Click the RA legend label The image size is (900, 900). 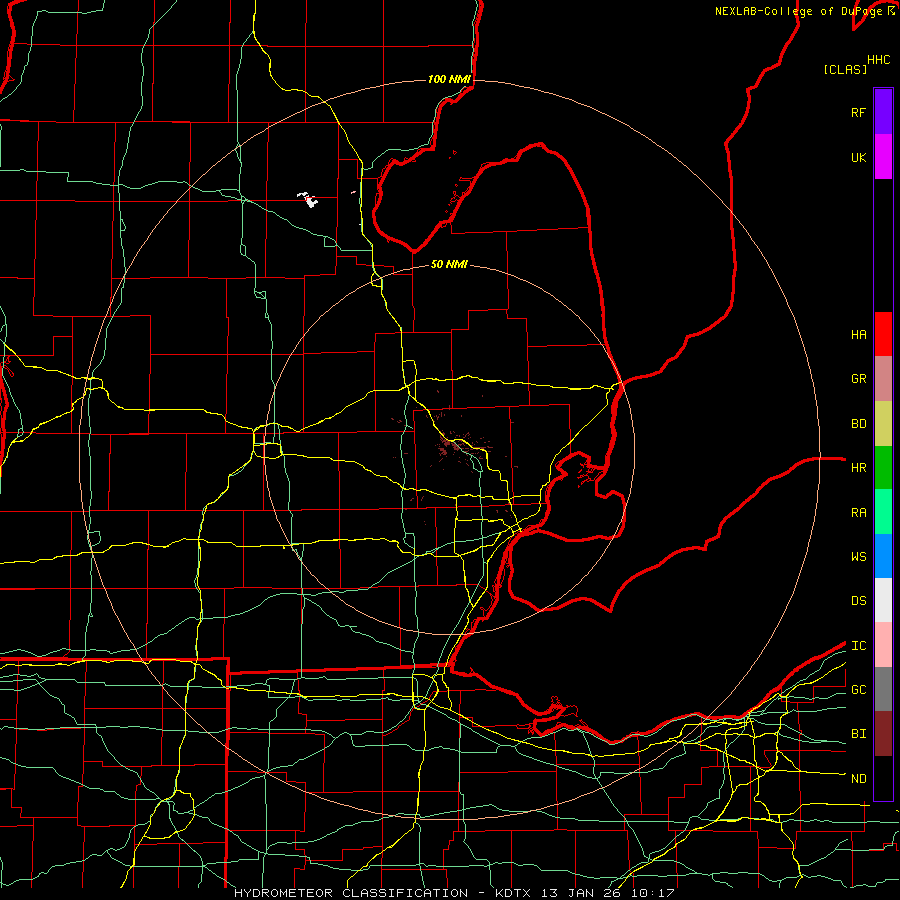(859, 513)
